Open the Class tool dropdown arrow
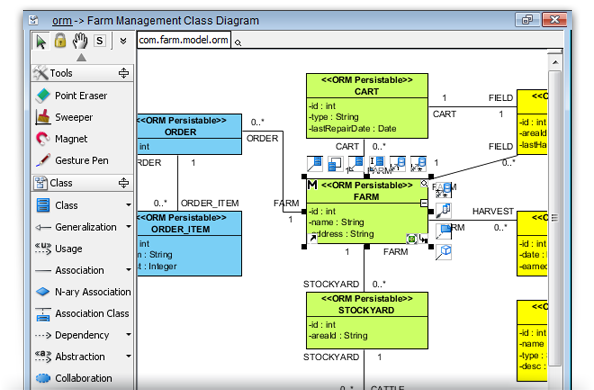 point(129,205)
